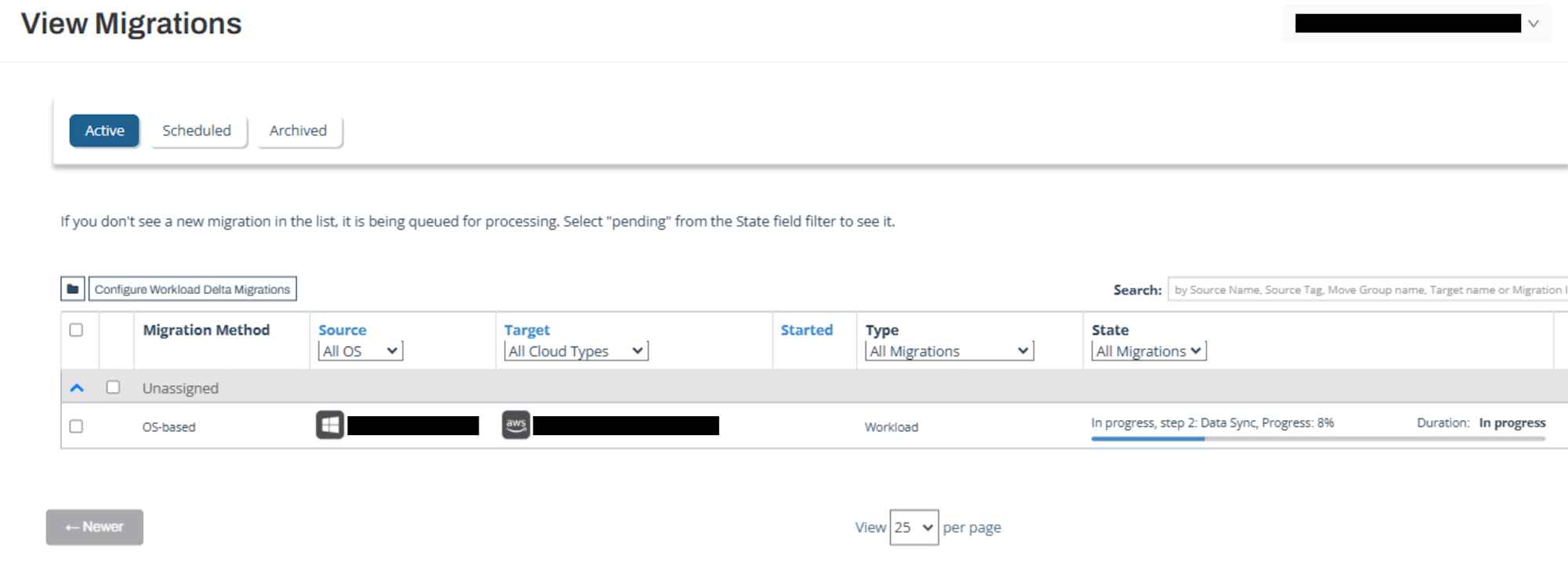This screenshot has width=1568, height=573.
Task: Click the folder icon beside Configure Workload
Action: tap(73, 288)
